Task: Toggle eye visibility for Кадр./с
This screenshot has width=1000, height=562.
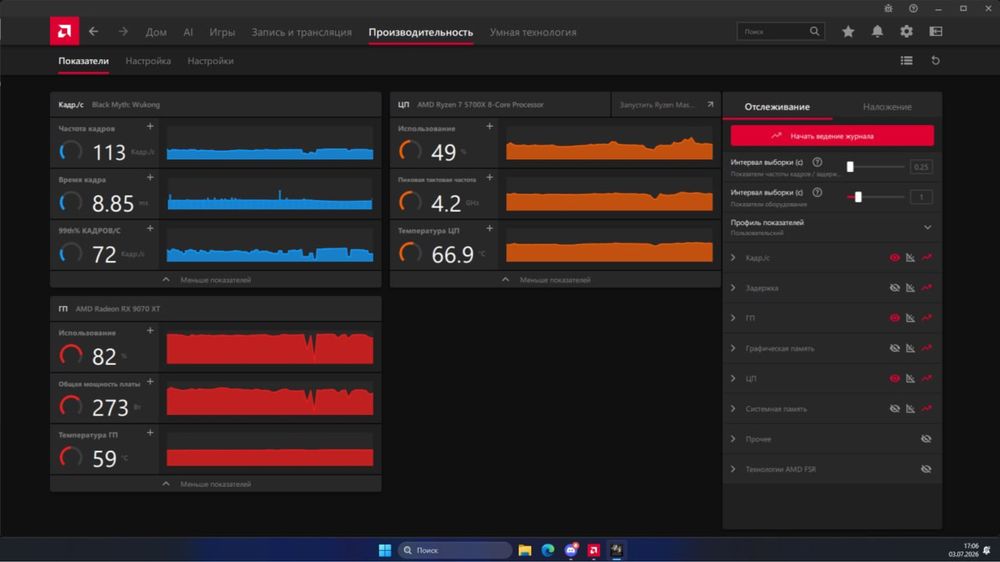Action: [895, 258]
